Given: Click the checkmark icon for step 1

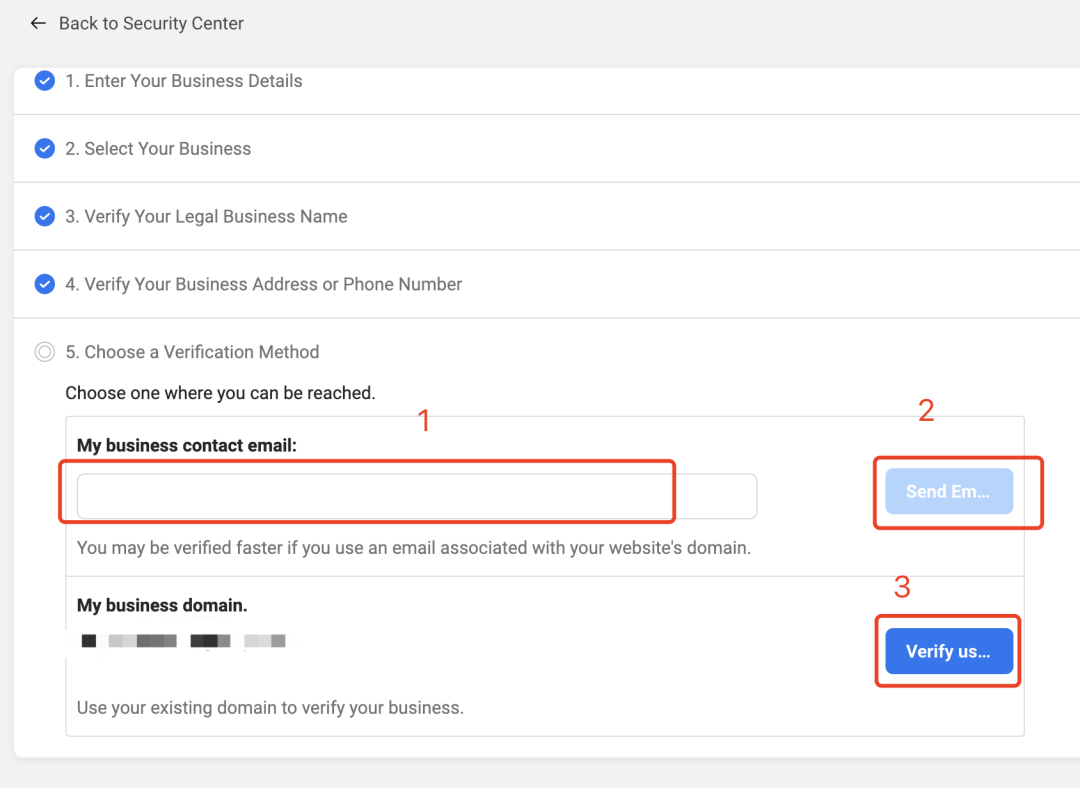Looking at the screenshot, I should coord(44,81).
